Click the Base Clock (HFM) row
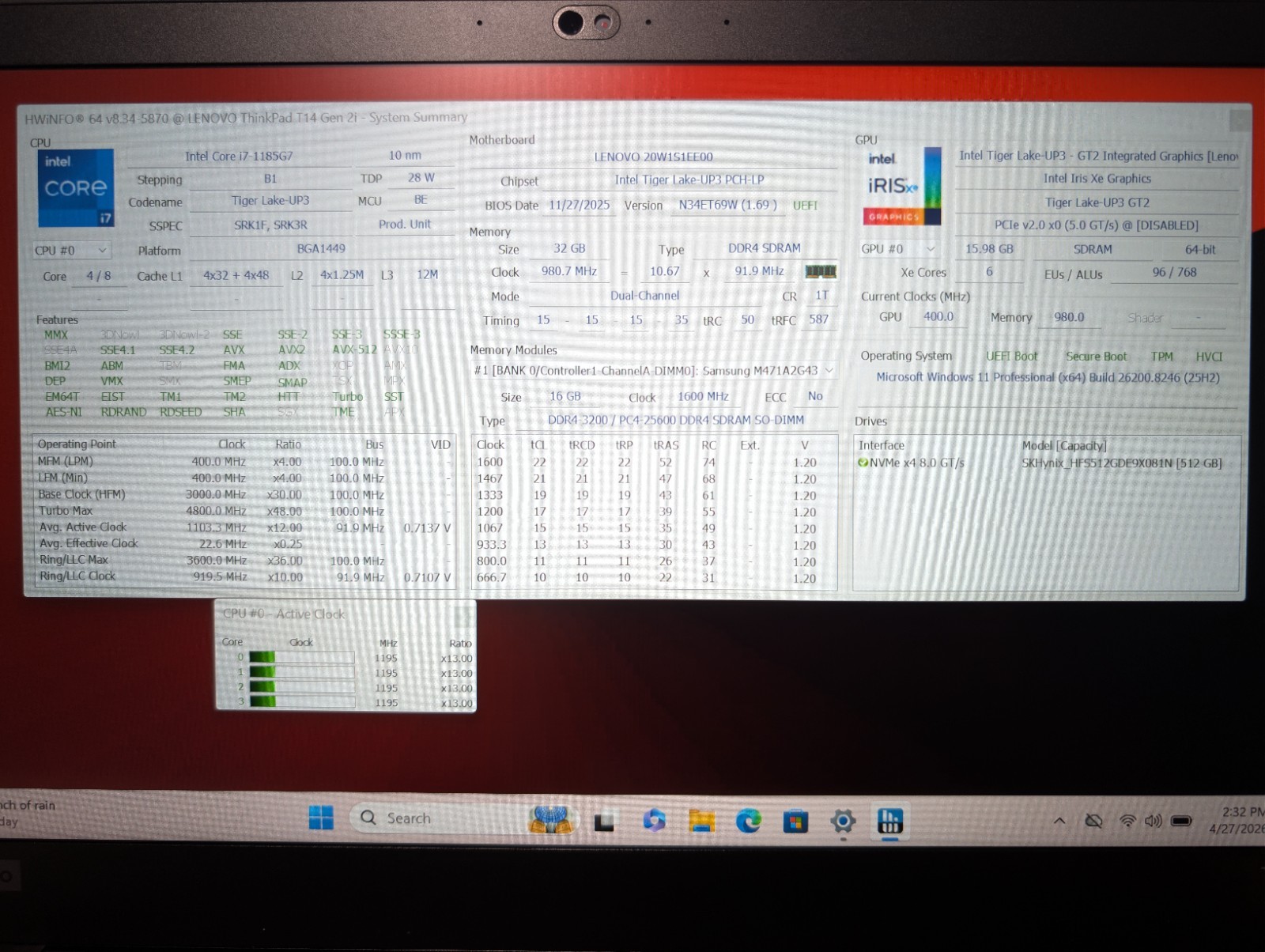 244,494
